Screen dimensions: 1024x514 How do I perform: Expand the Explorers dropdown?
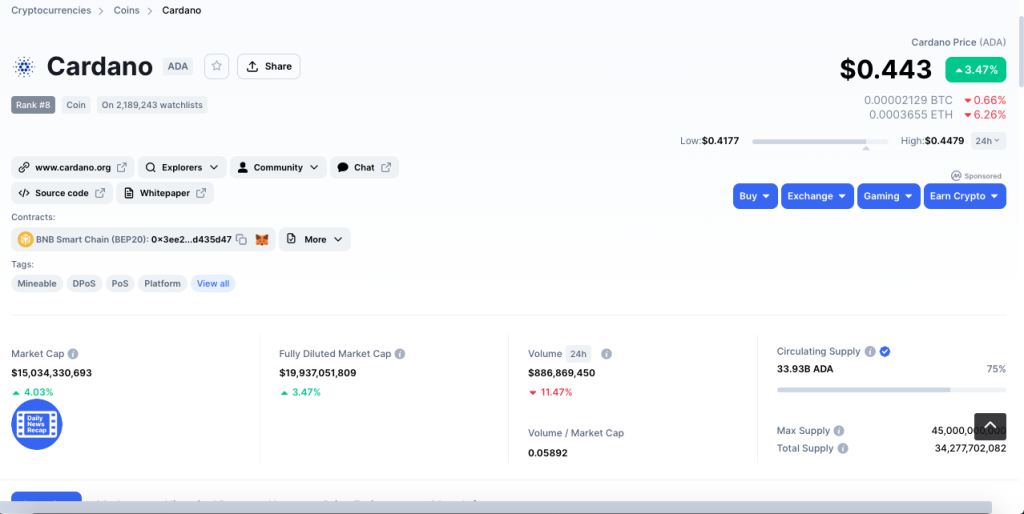182,167
